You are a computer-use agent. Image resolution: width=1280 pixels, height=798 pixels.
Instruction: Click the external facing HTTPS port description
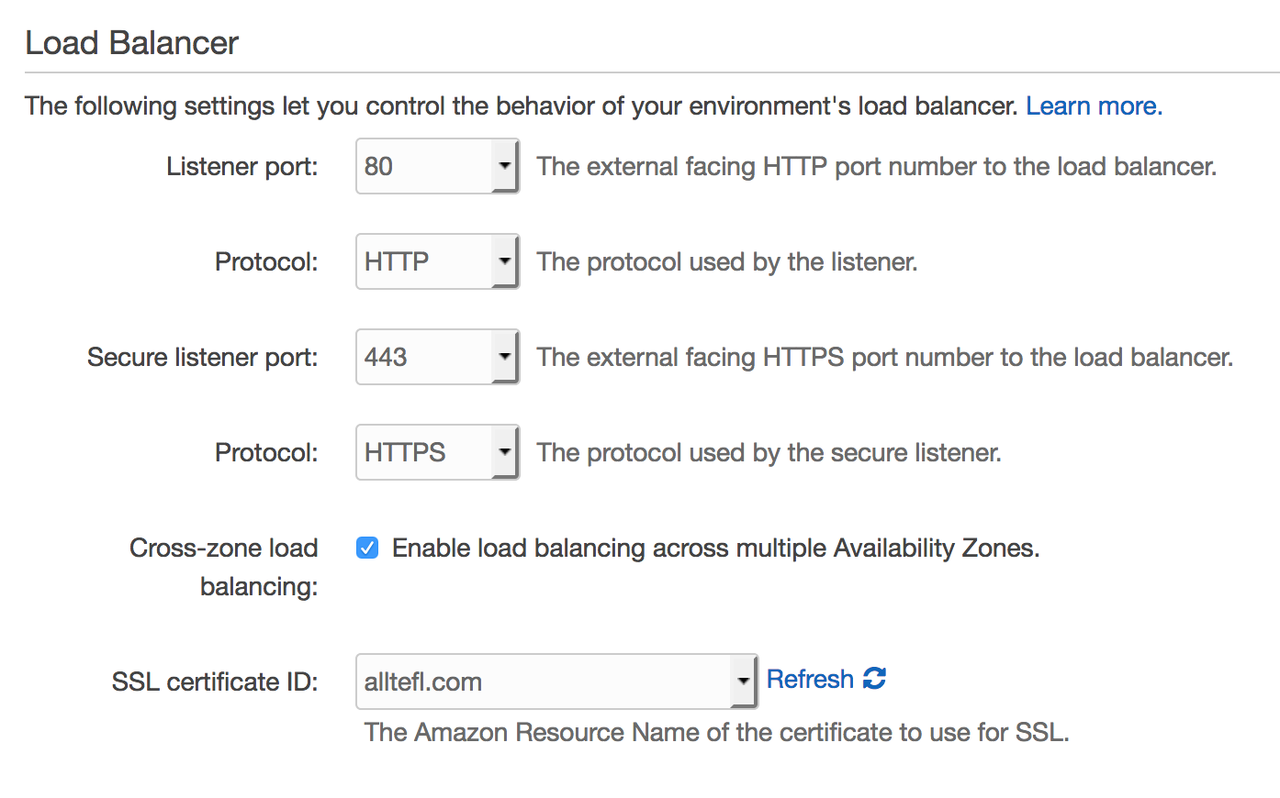click(885, 357)
